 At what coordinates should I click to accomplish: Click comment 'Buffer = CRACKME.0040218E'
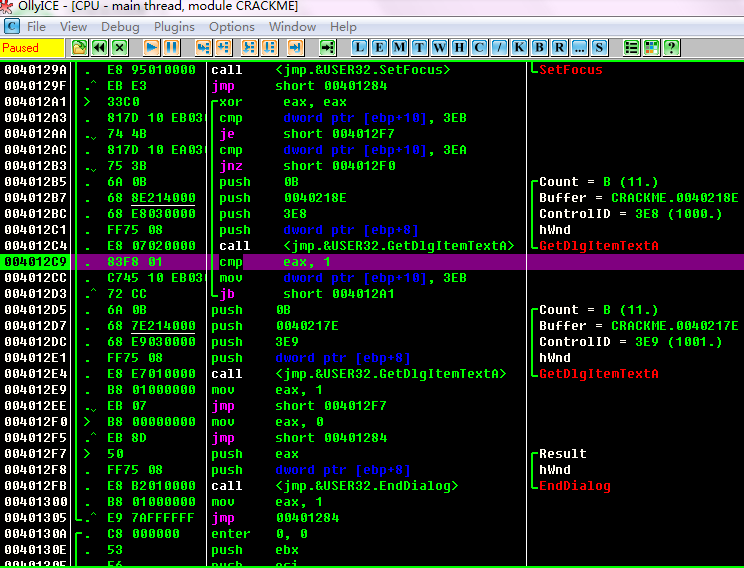pos(639,198)
